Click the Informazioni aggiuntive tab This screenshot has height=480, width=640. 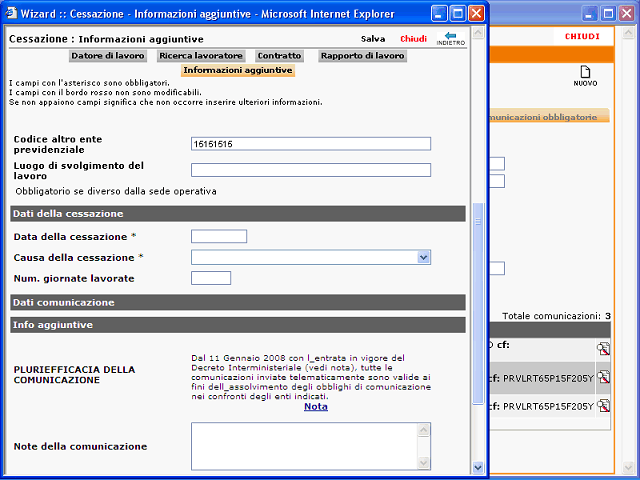[238, 70]
